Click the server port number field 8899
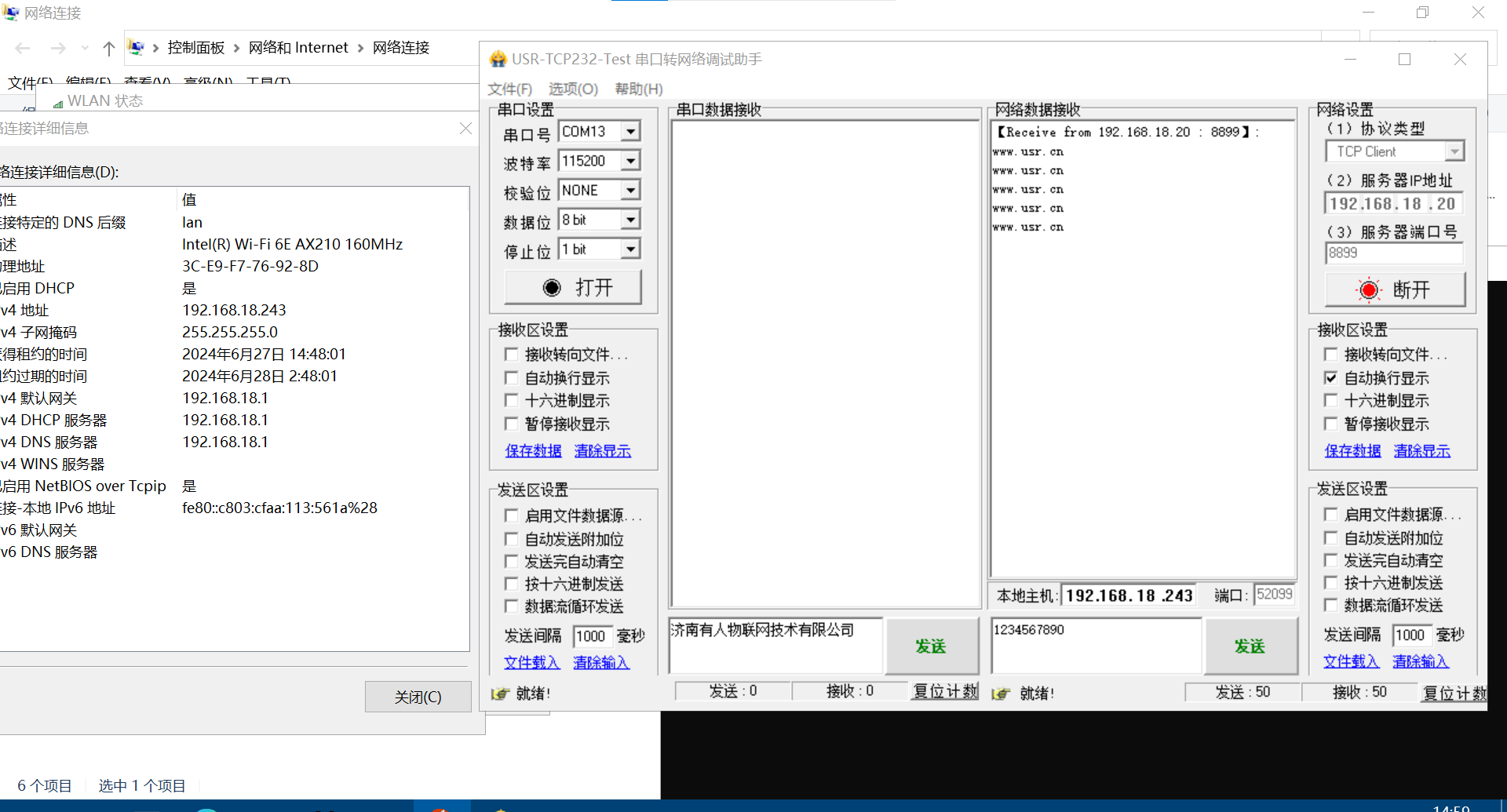The width and height of the screenshot is (1507, 812). click(x=1393, y=253)
